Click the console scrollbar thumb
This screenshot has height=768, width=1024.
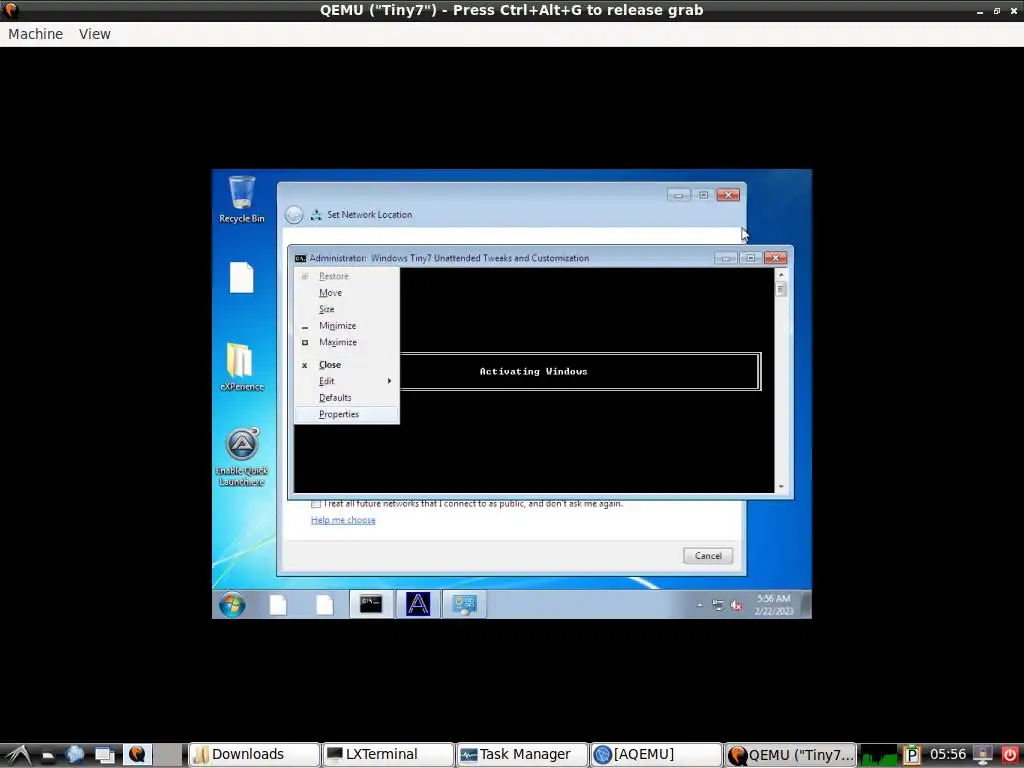pos(780,289)
